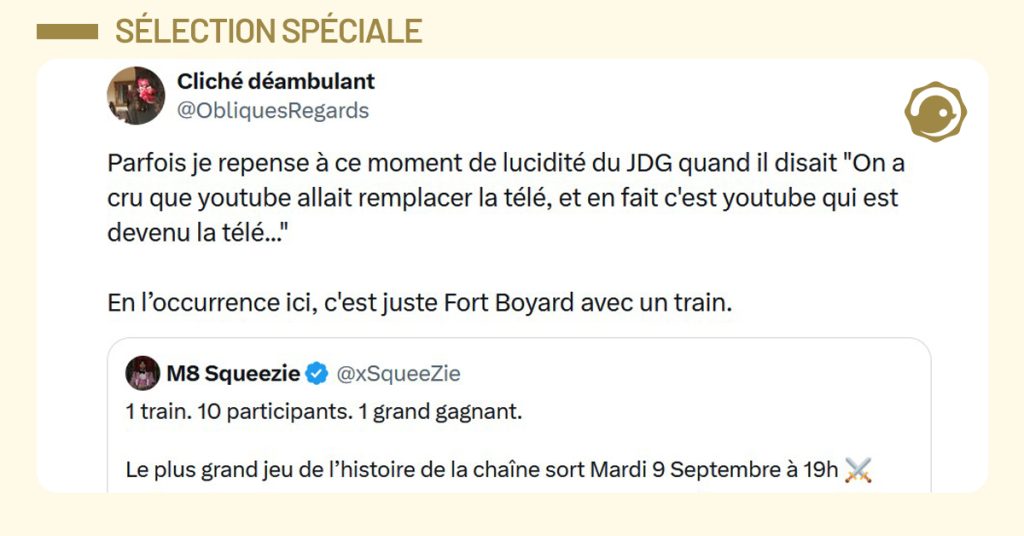Image resolution: width=1024 pixels, height=536 pixels.
Task: Click the gold bar beside the header
Action: pyautogui.click(x=67, y=32)
